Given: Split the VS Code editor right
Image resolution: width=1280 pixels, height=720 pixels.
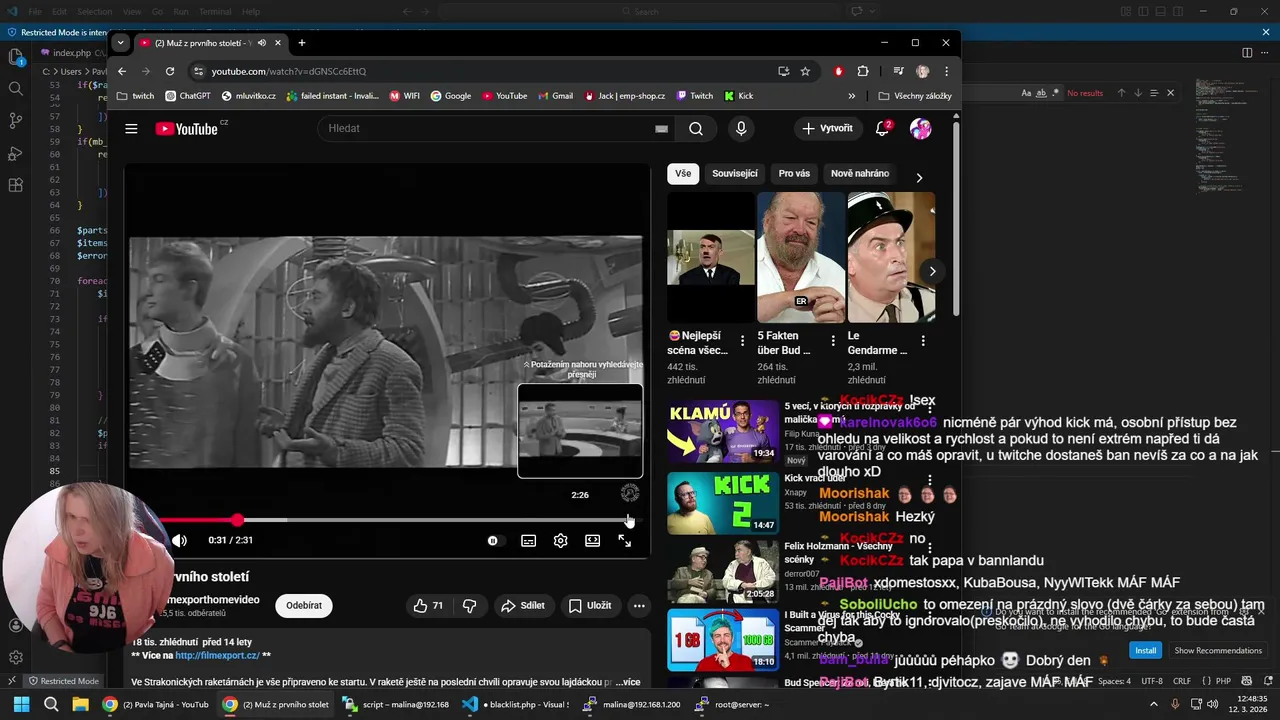Looking at the screenshot, I should pos(1247,53).
